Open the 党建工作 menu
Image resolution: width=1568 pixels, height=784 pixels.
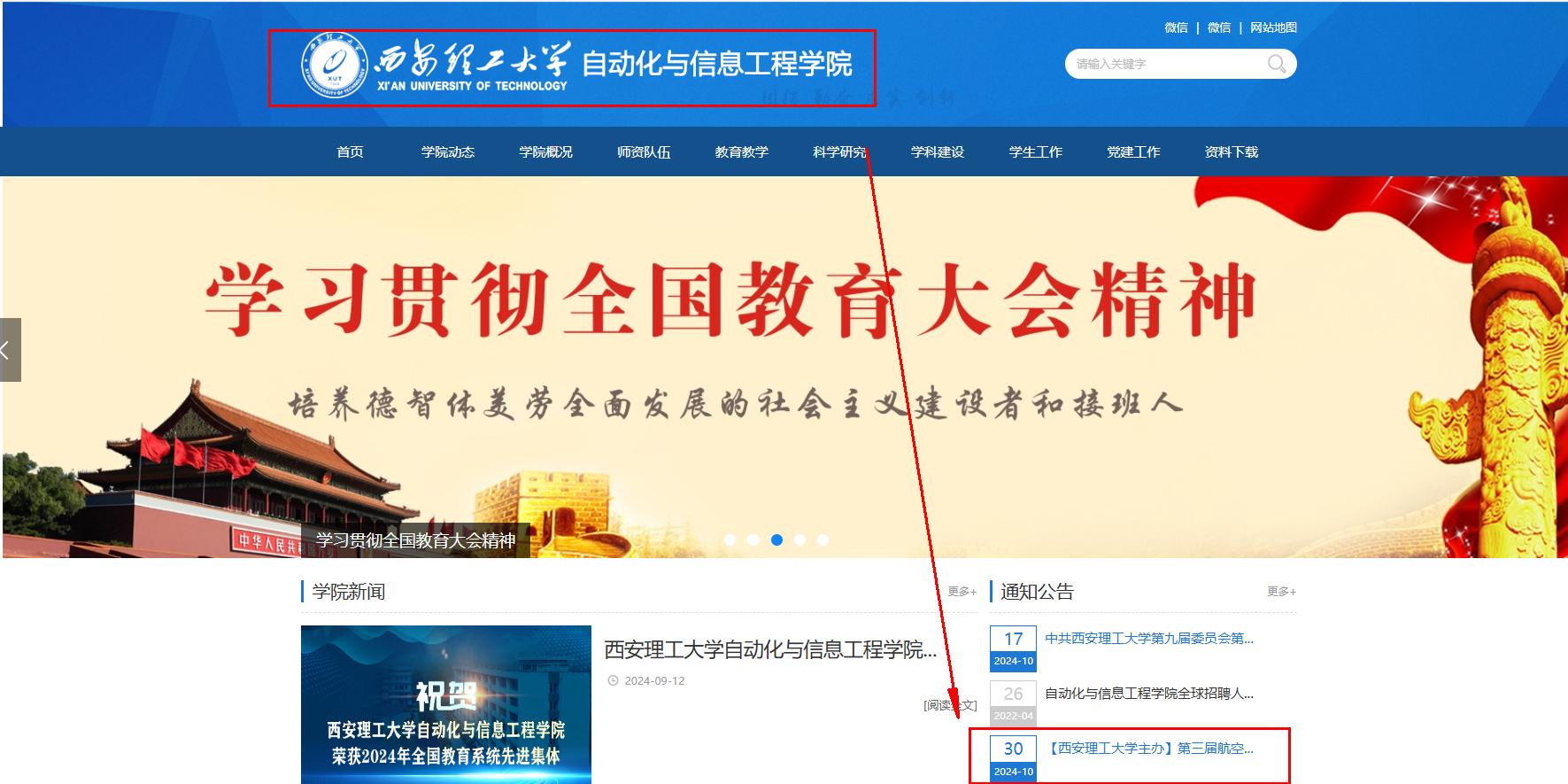pos(1133,151)
